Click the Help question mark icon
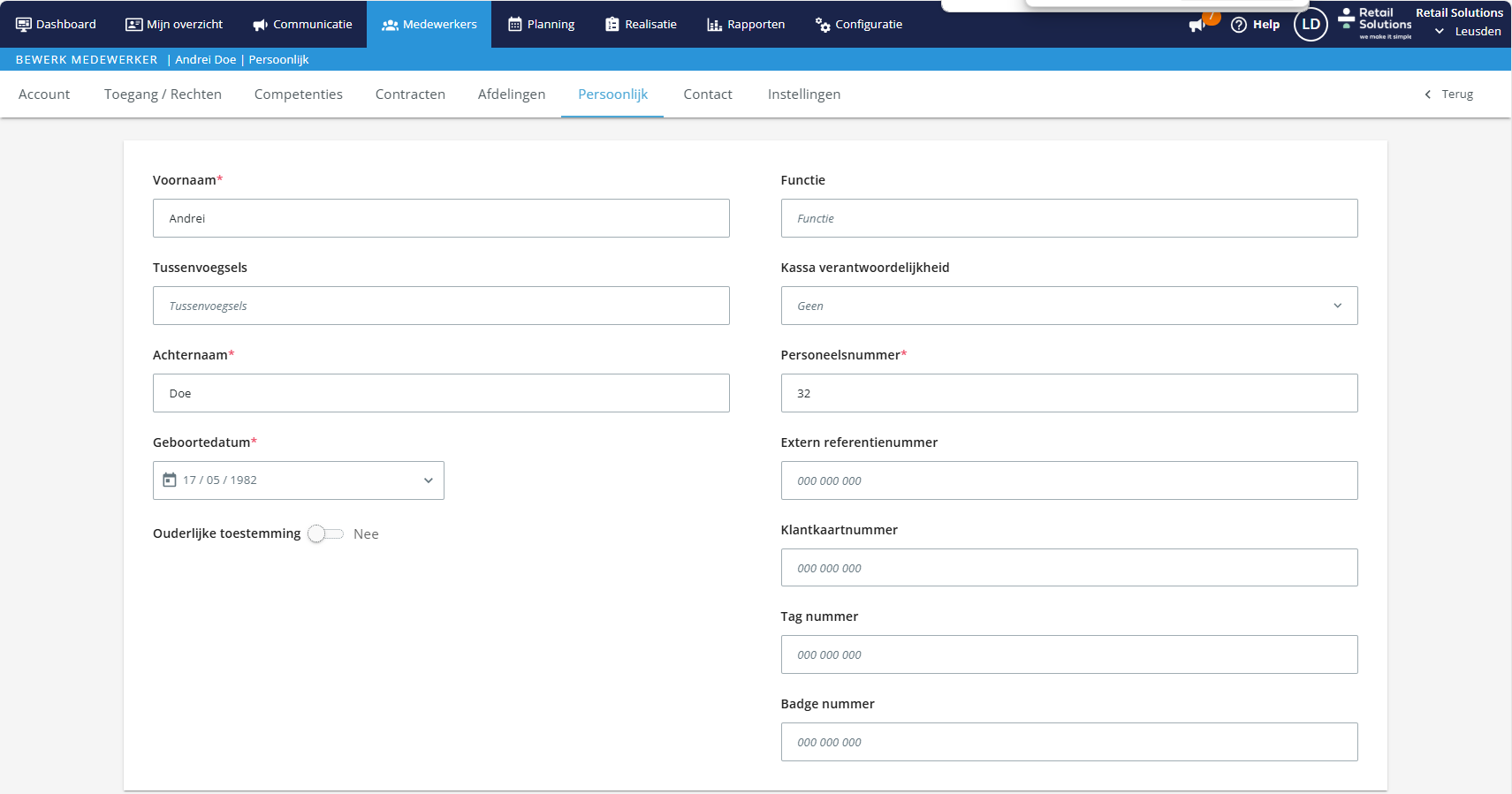Screen dimensions: 1512x794 (x=1239, y=25)
